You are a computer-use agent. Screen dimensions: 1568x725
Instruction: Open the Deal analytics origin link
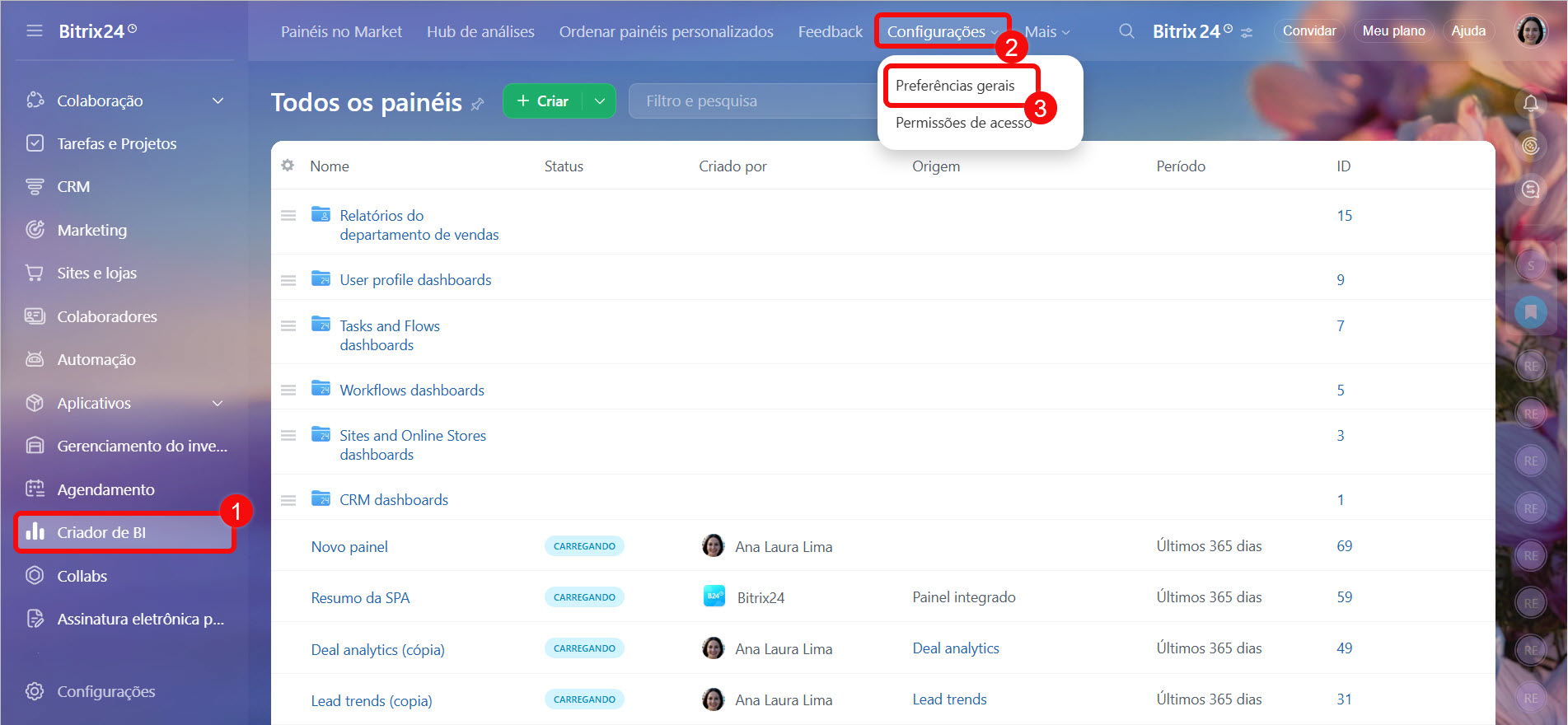tap(956, 648)
